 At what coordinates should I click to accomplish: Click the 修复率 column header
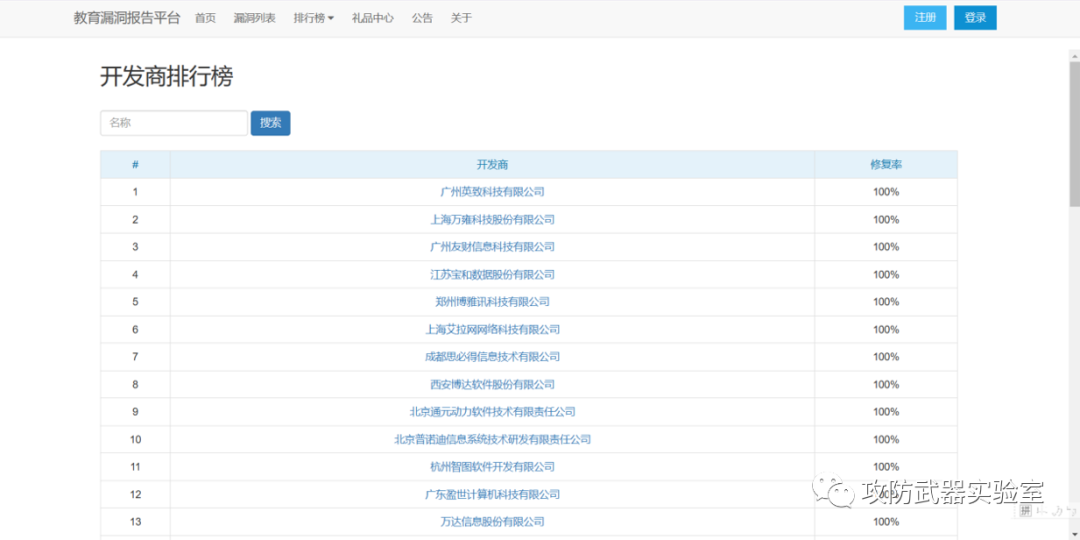886,165
